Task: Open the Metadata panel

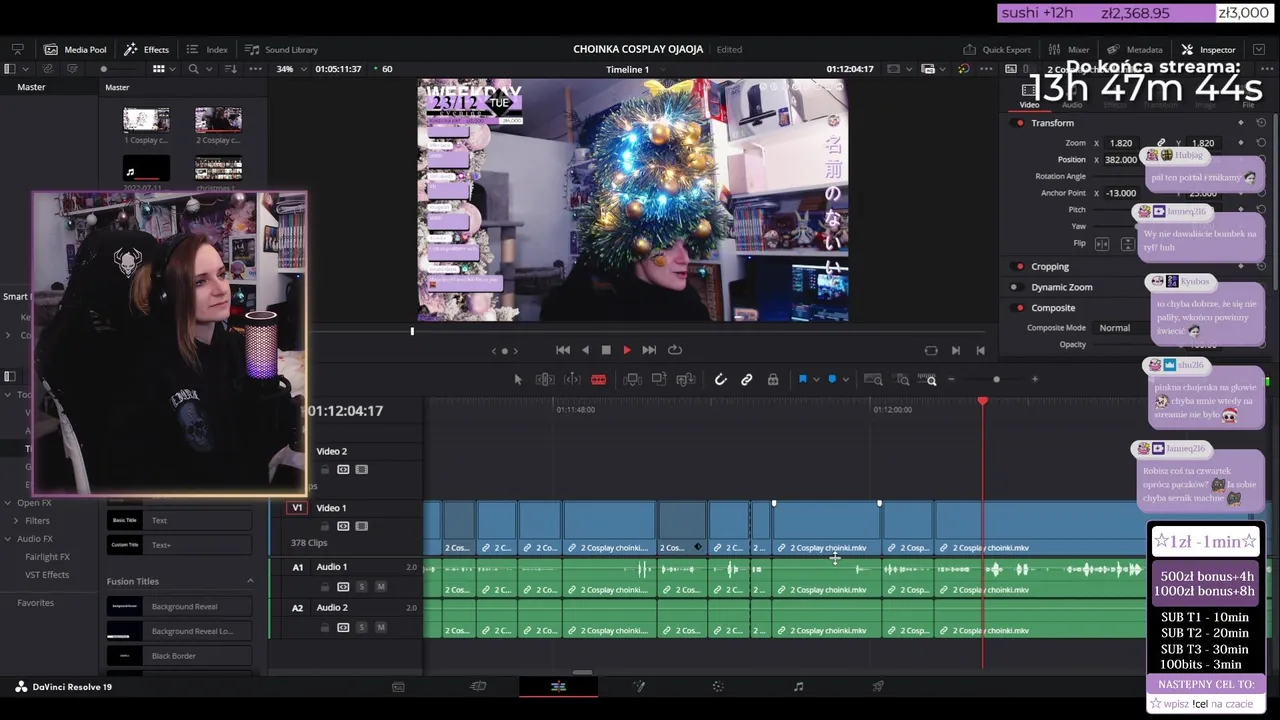Action: tap(1135, 49)
